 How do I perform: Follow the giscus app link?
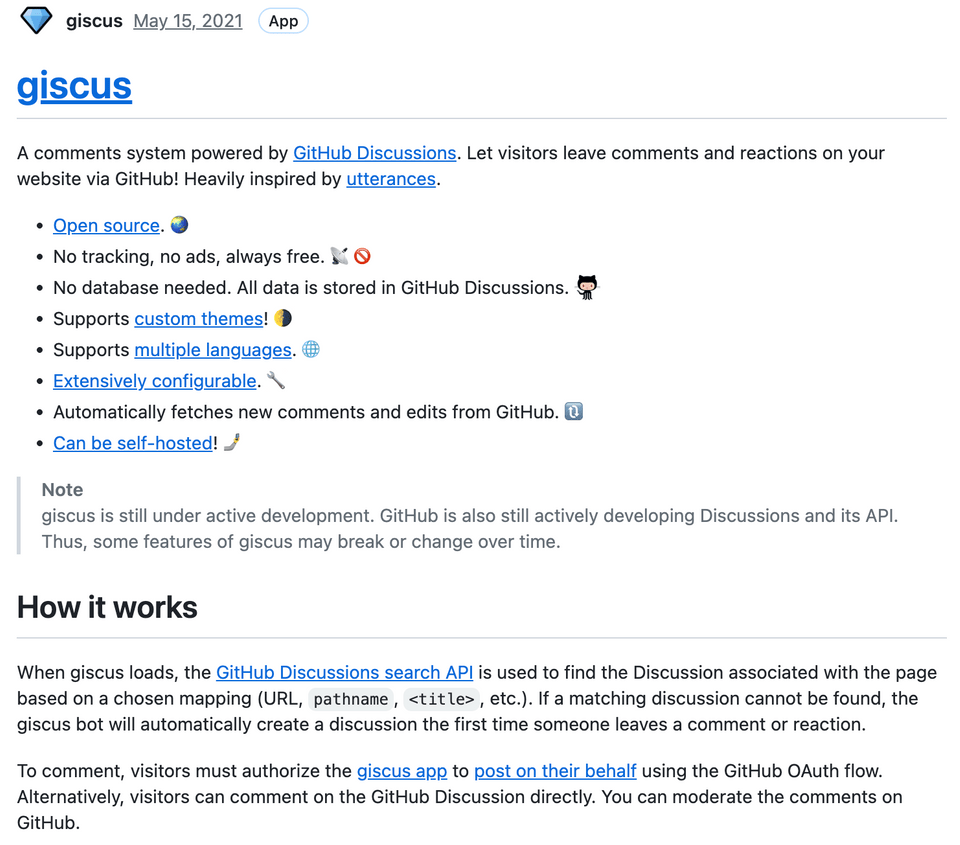tap(402, 771)
